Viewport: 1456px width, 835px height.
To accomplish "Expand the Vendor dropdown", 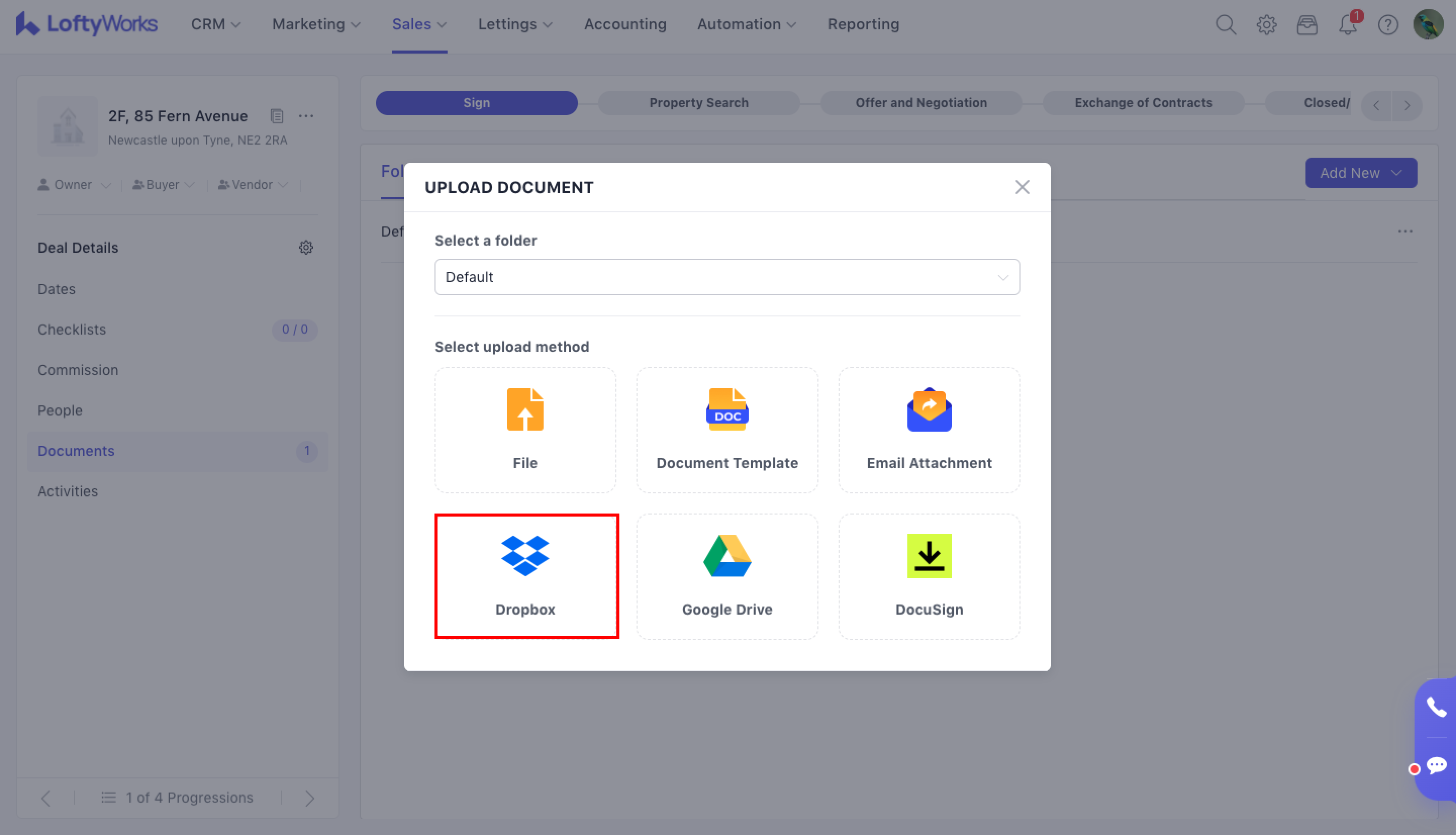I will (x=252, y=184).
